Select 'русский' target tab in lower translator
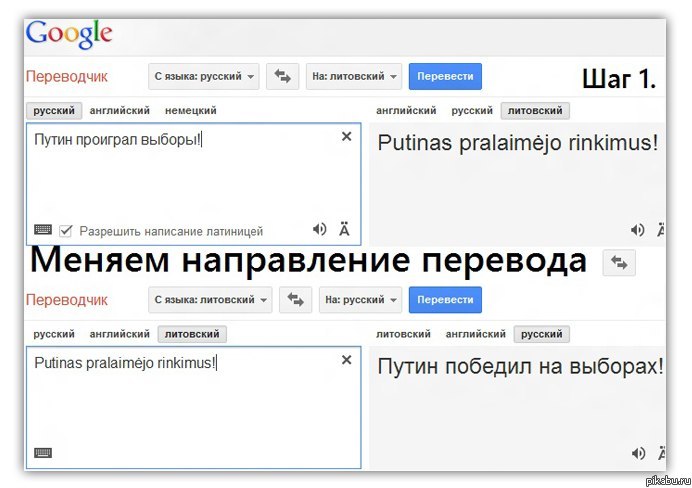 (x=542, y=334)
